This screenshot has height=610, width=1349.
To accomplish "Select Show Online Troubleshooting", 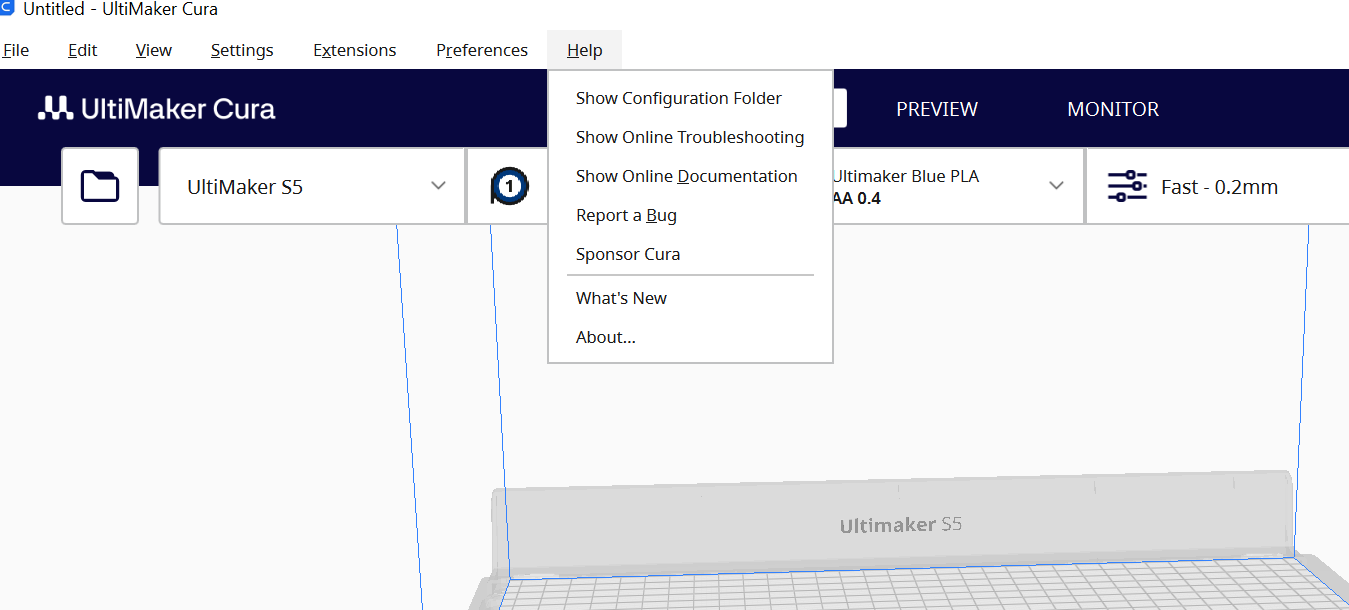I will (691, 137).
